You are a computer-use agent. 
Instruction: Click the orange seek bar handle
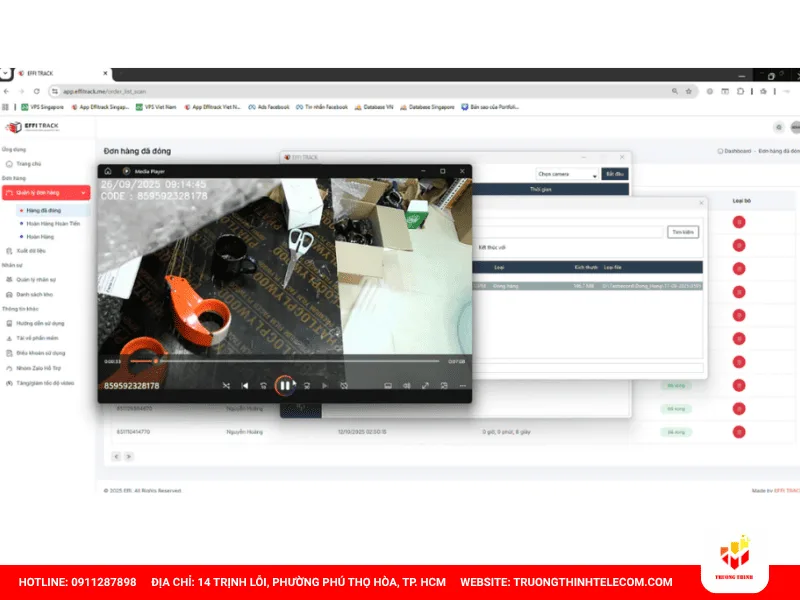(156, 361)
